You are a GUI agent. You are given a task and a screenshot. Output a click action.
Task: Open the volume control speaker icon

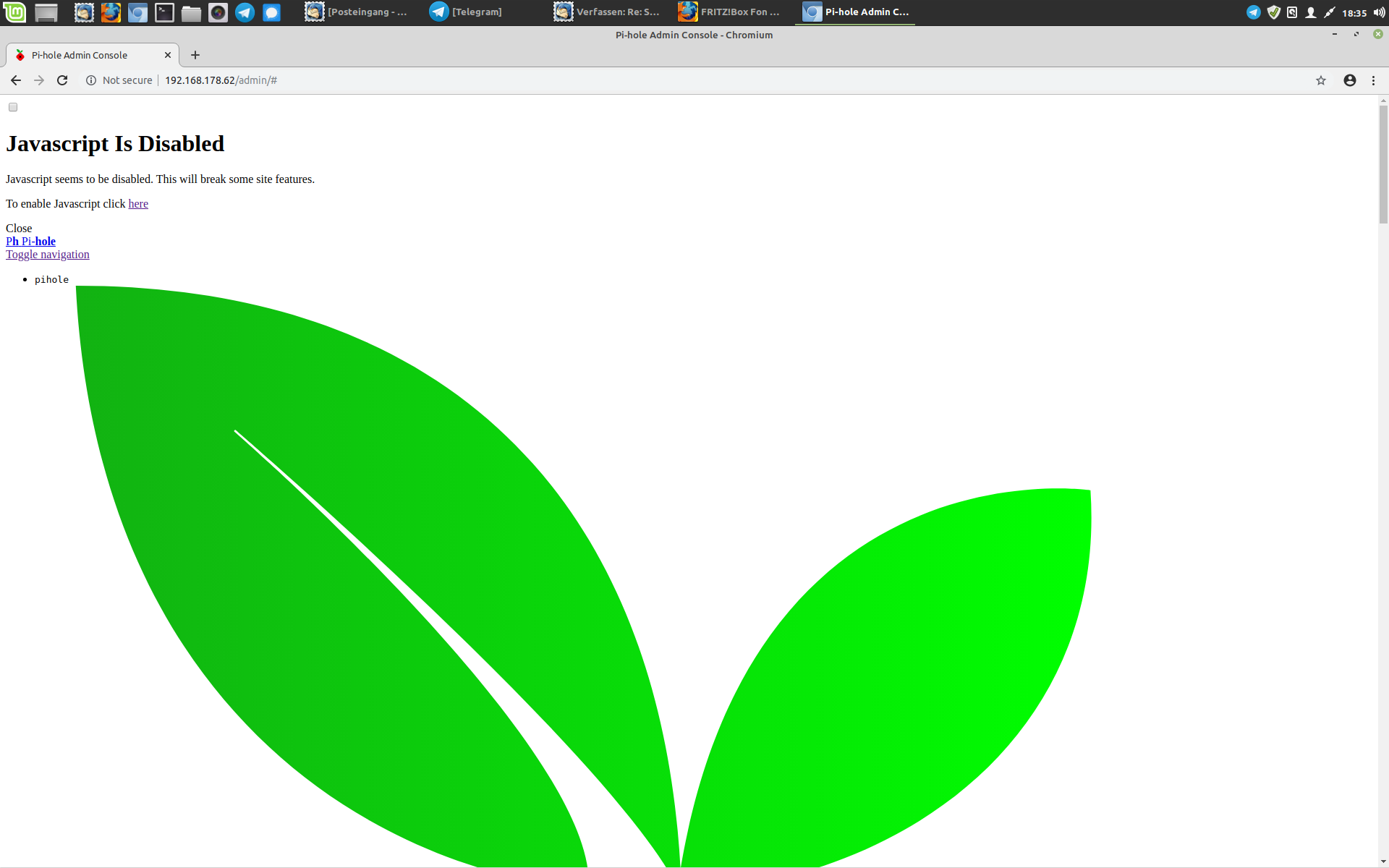1379,12
